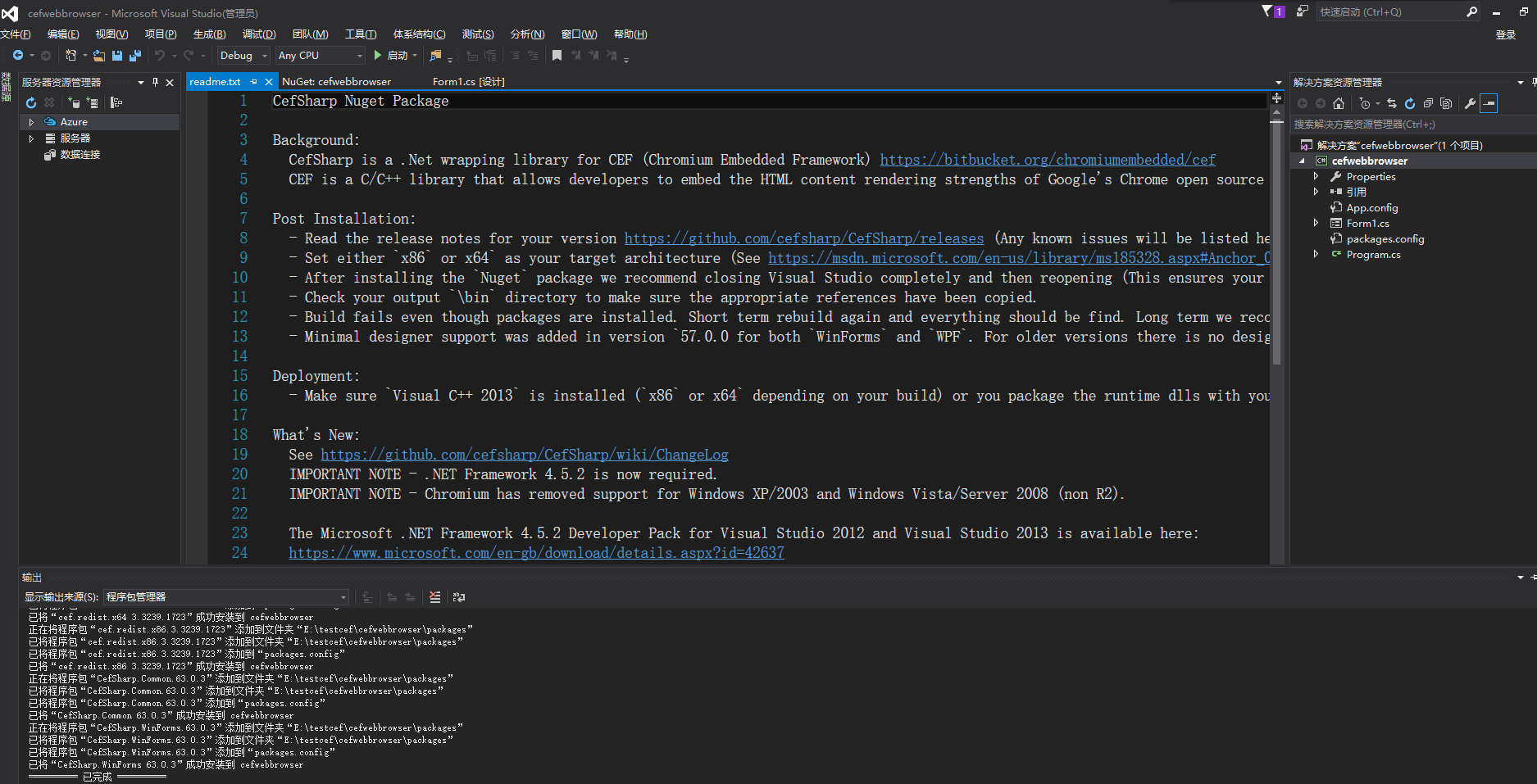The width and height of the screenshot is (1537, 784).
Task: Toggle Preview Selected Items in Solution Explorer
Action: pyautogui.click(x=1489, y=103)
